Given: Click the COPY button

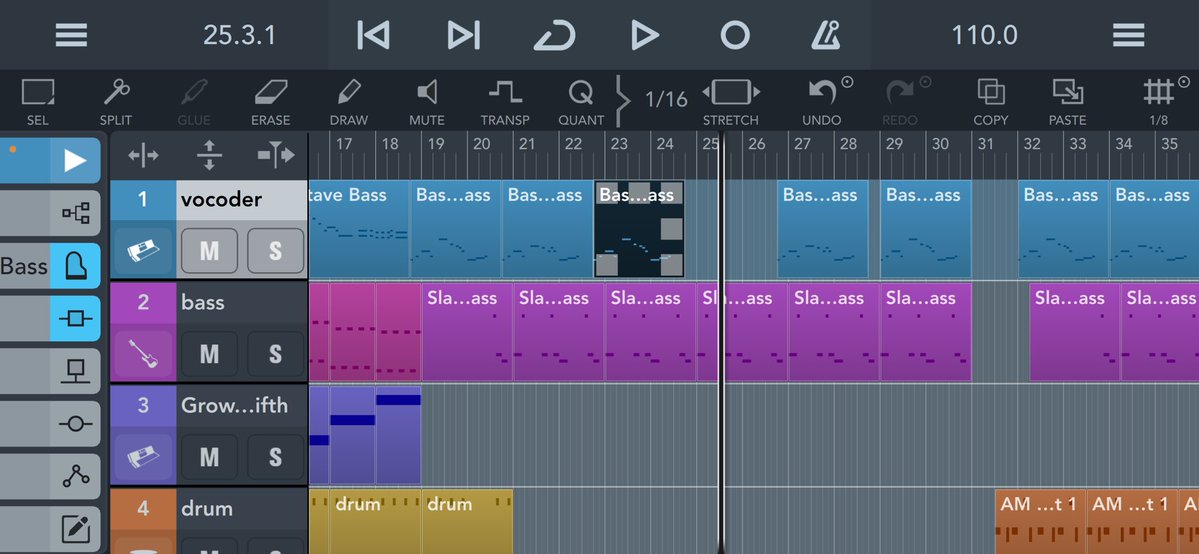Looking at the screenshot, I should point(991,102).
